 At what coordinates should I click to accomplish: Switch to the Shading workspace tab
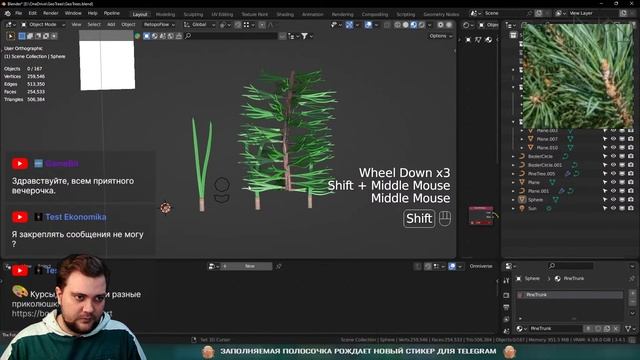[285, 14]
